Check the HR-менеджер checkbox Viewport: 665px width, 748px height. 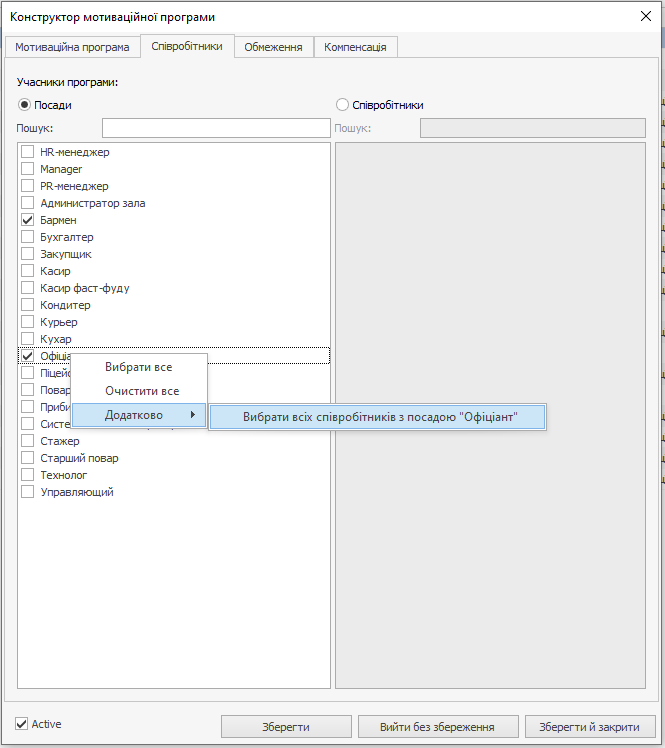coord(28,152)
